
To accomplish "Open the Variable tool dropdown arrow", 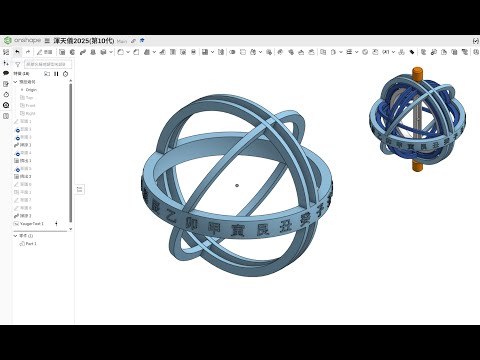I will [393, 52].
